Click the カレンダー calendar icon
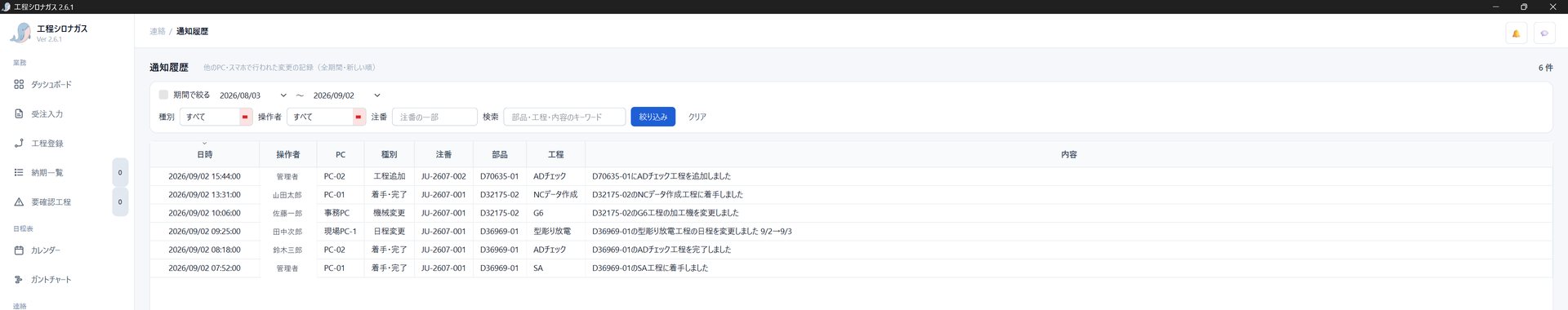The height and width of the screenshot is (310, 1568). pos(19,250)
